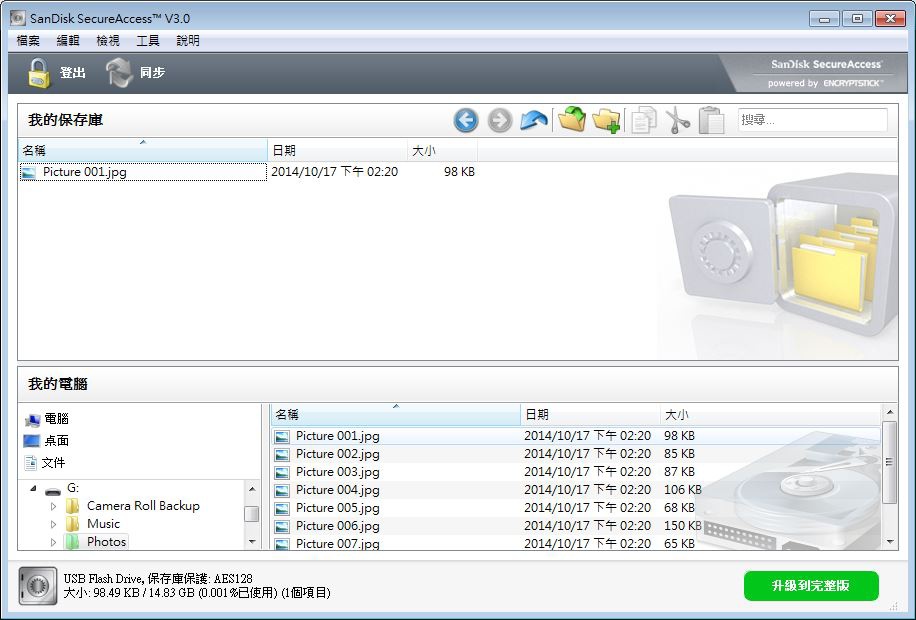Click Picture 001.jpg icon in vault list
The height and width of the screenshot is (620, 916).
[x=29, y=172]
